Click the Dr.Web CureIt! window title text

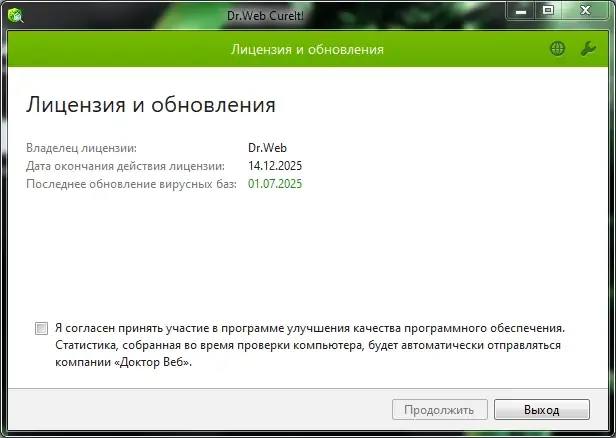(266, 16)
